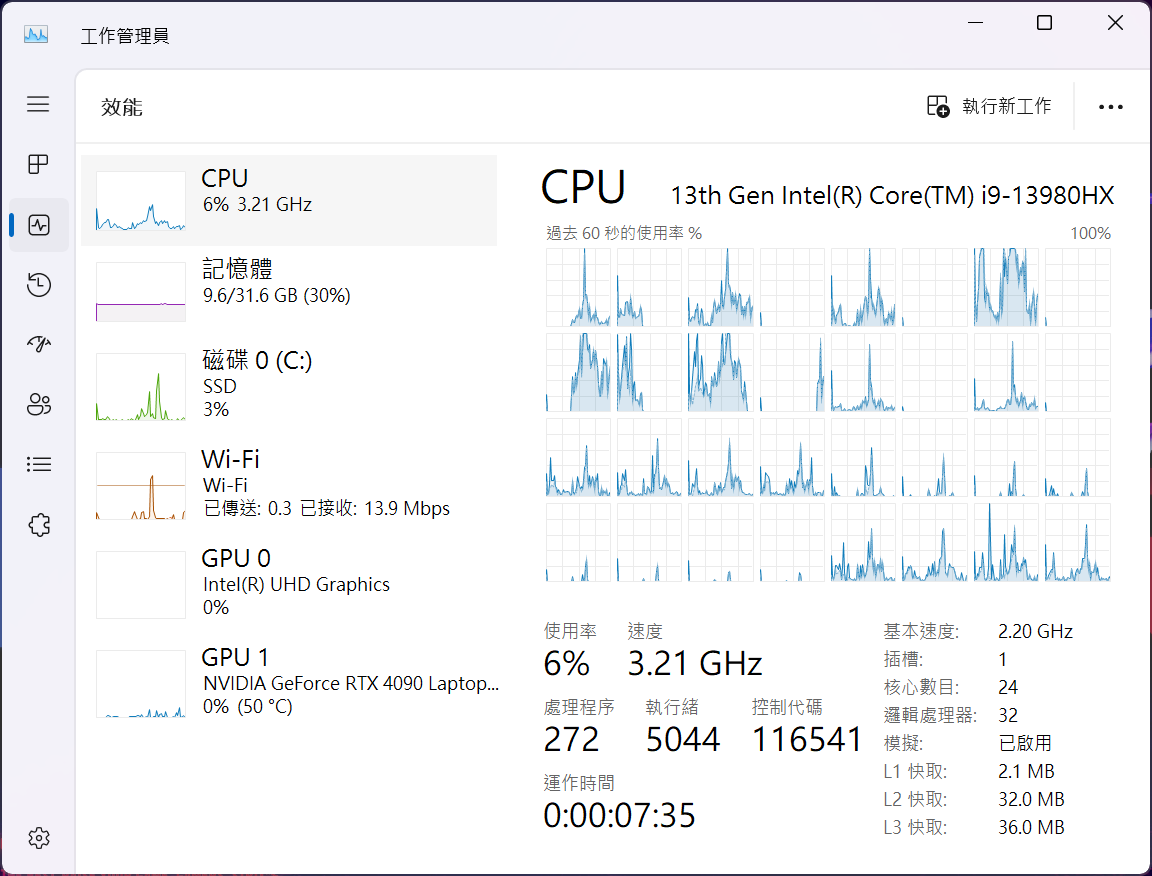This screenshot has width=1152, height=876.
Task: Select GPU 0 Intel UHD Graphics
Action: [x=288, y=583]
